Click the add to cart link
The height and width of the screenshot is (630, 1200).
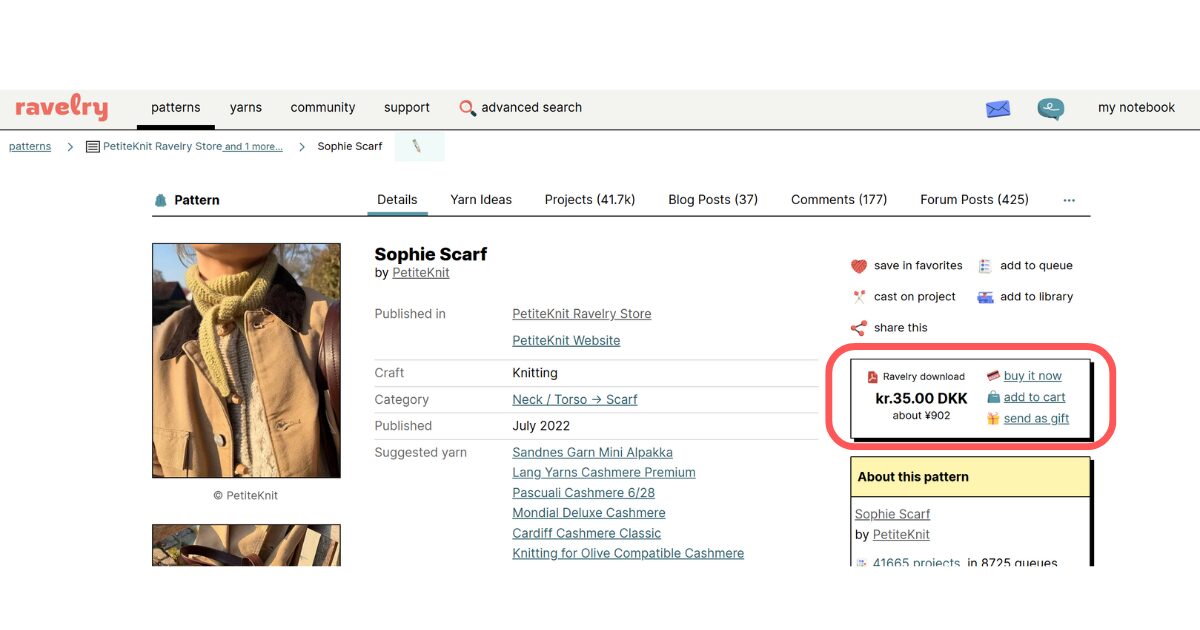click(1034, 397)
